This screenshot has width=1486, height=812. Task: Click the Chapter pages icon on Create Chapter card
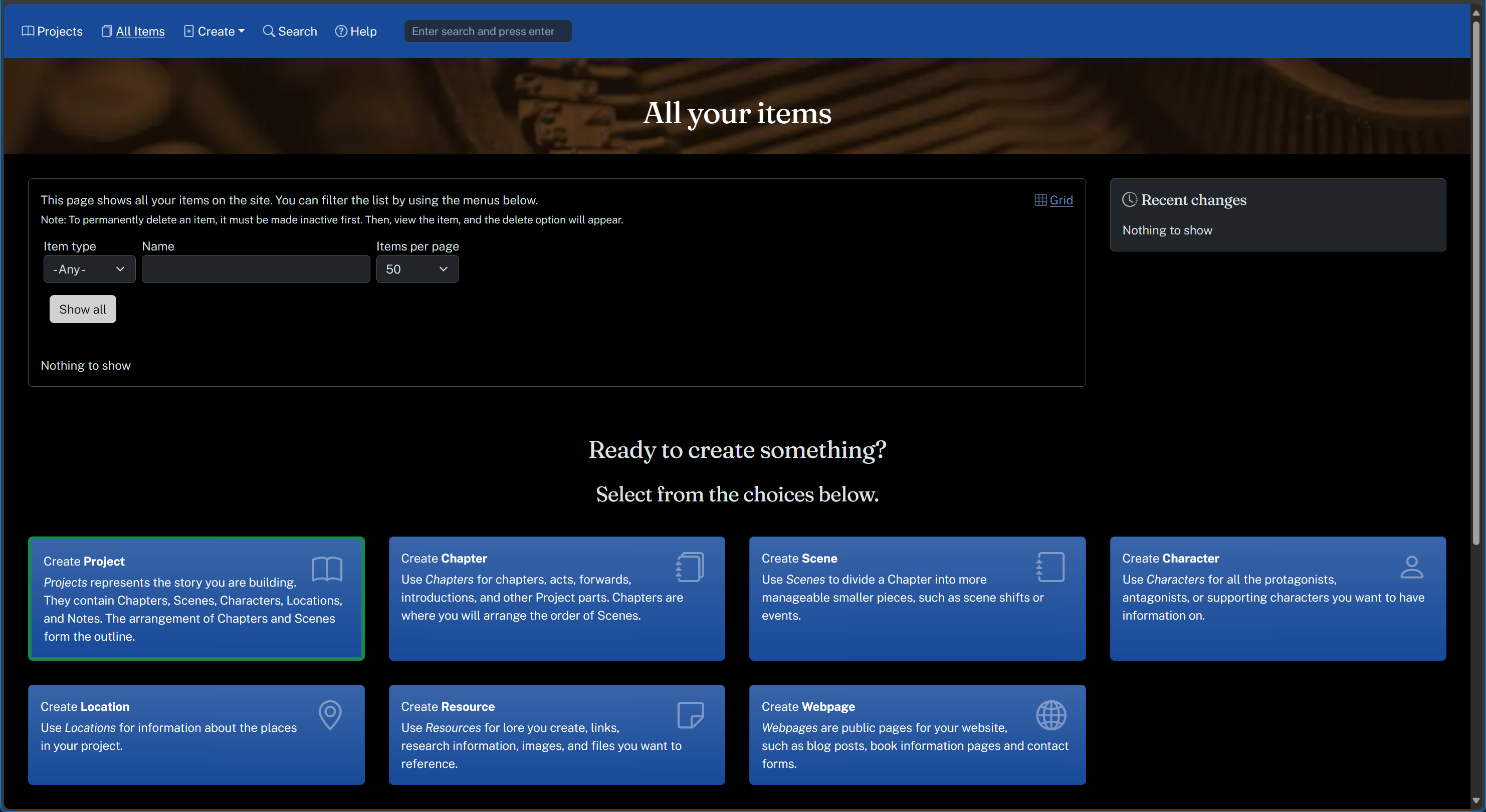[x=690, y=567]
